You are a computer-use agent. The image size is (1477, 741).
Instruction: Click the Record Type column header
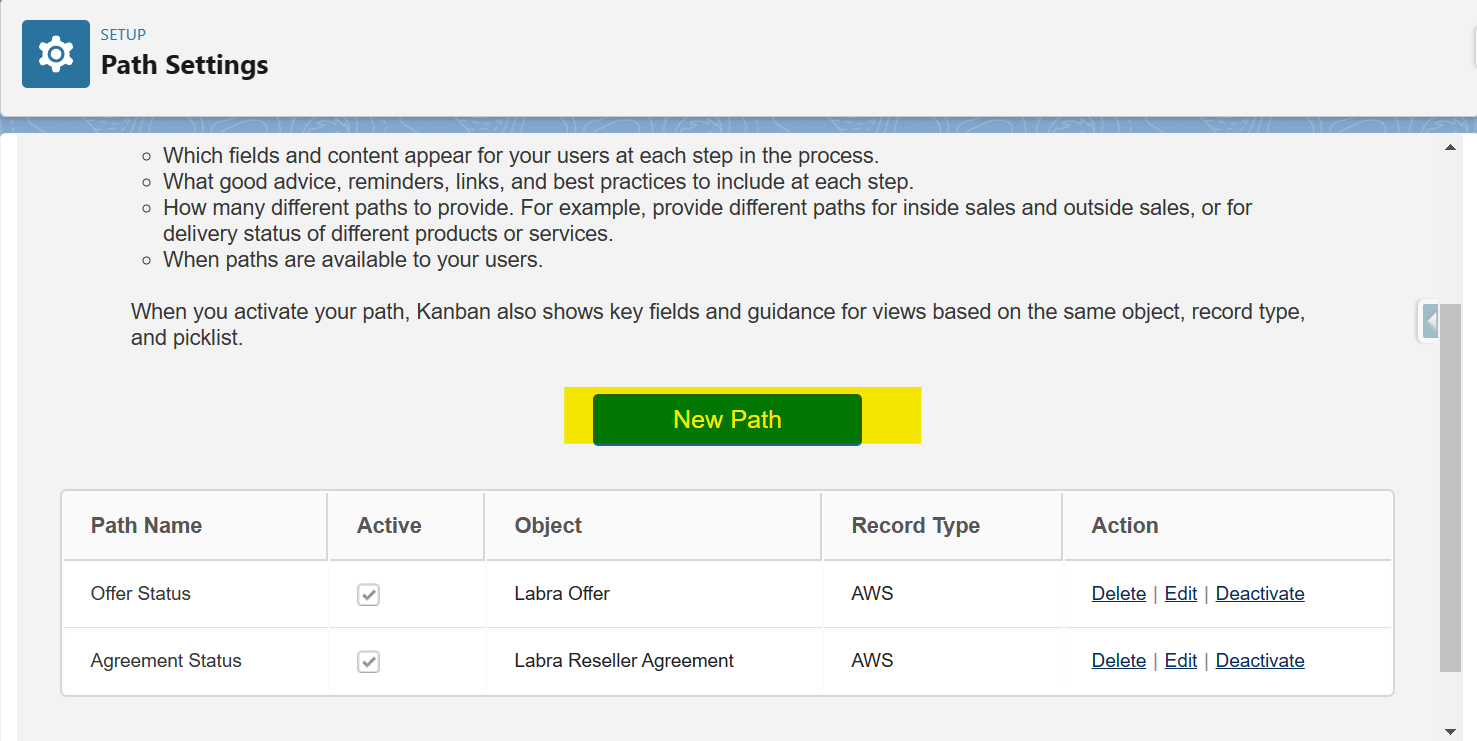tap(942, 526)
